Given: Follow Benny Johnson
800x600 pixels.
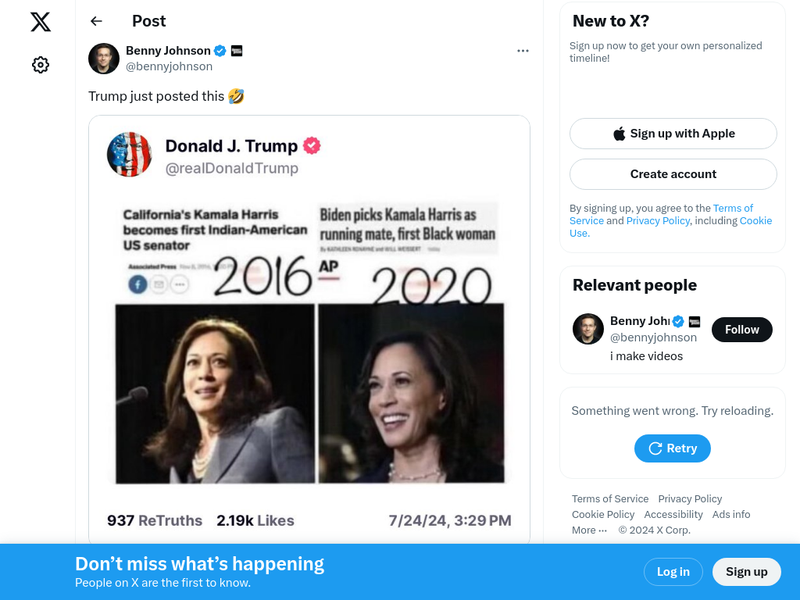Looking at the screenshot, I should (x=742, y=329).
